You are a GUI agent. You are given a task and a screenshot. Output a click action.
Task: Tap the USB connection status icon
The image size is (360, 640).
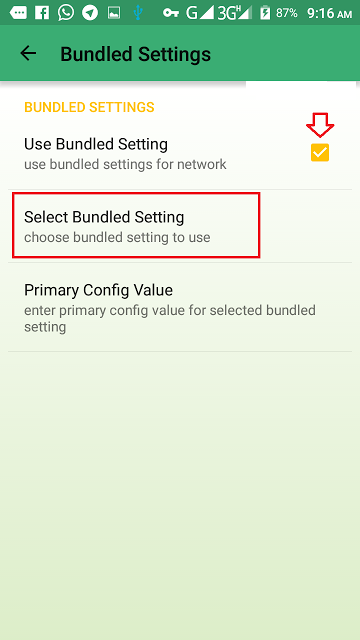click(x=138, y=13)
